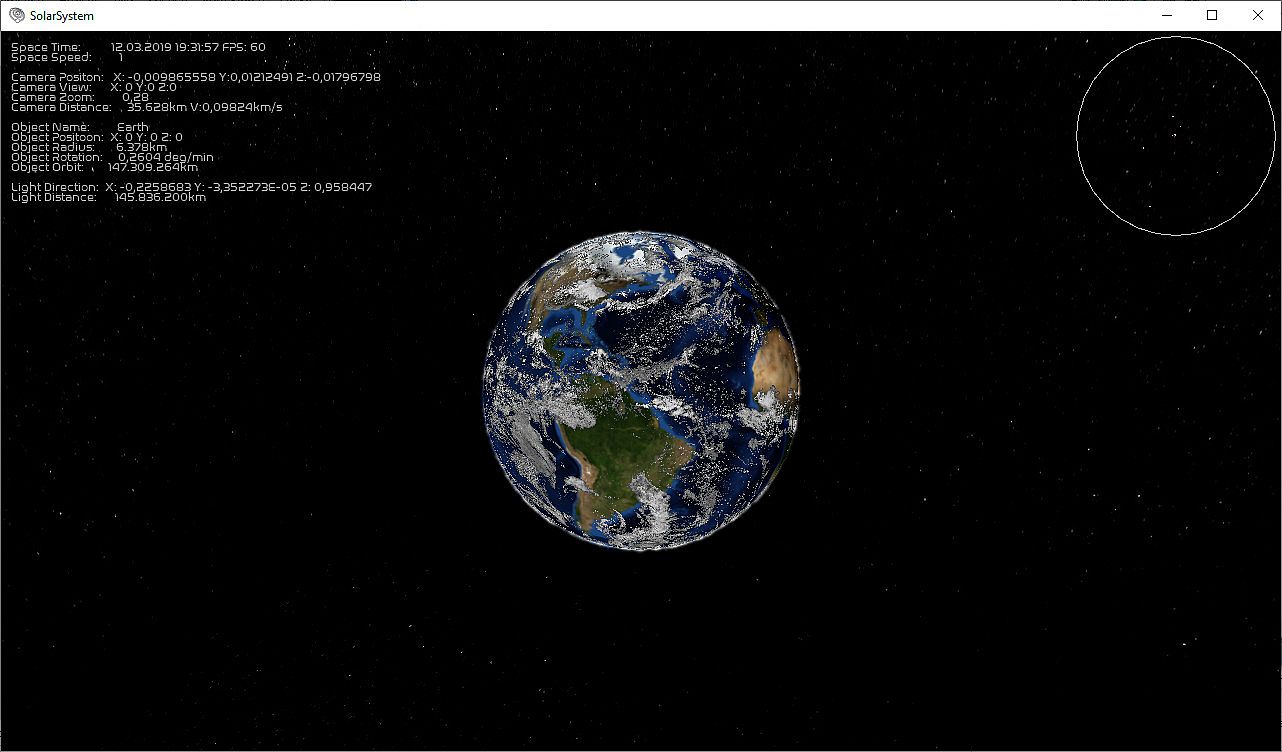Click the "SolarSystem" window title text
The width and height of the screenshot is (1282, 752).
tap(62, 16)
